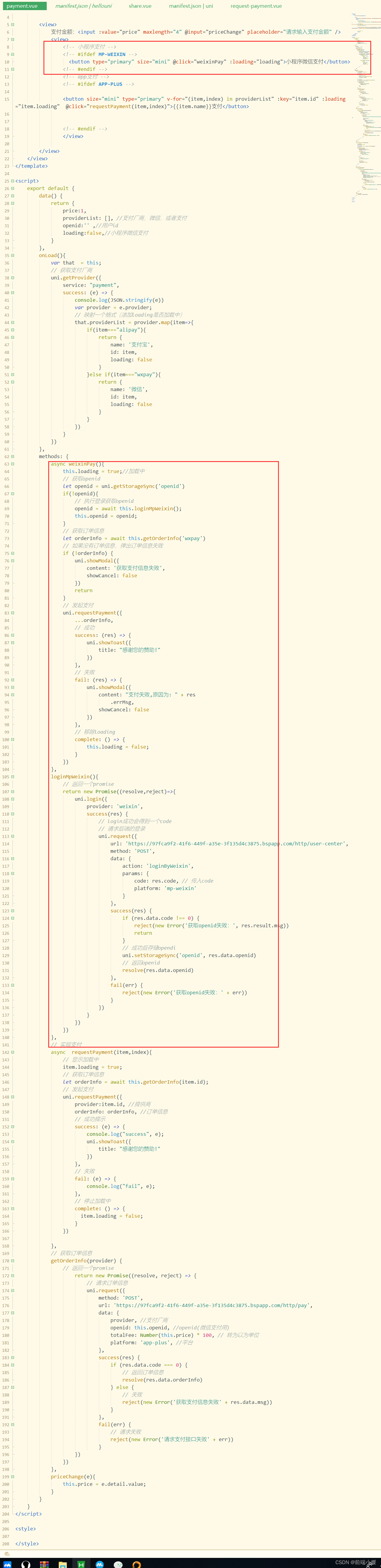
Task: Click the '<style>' opening tag
Action: click(26, 1528)
